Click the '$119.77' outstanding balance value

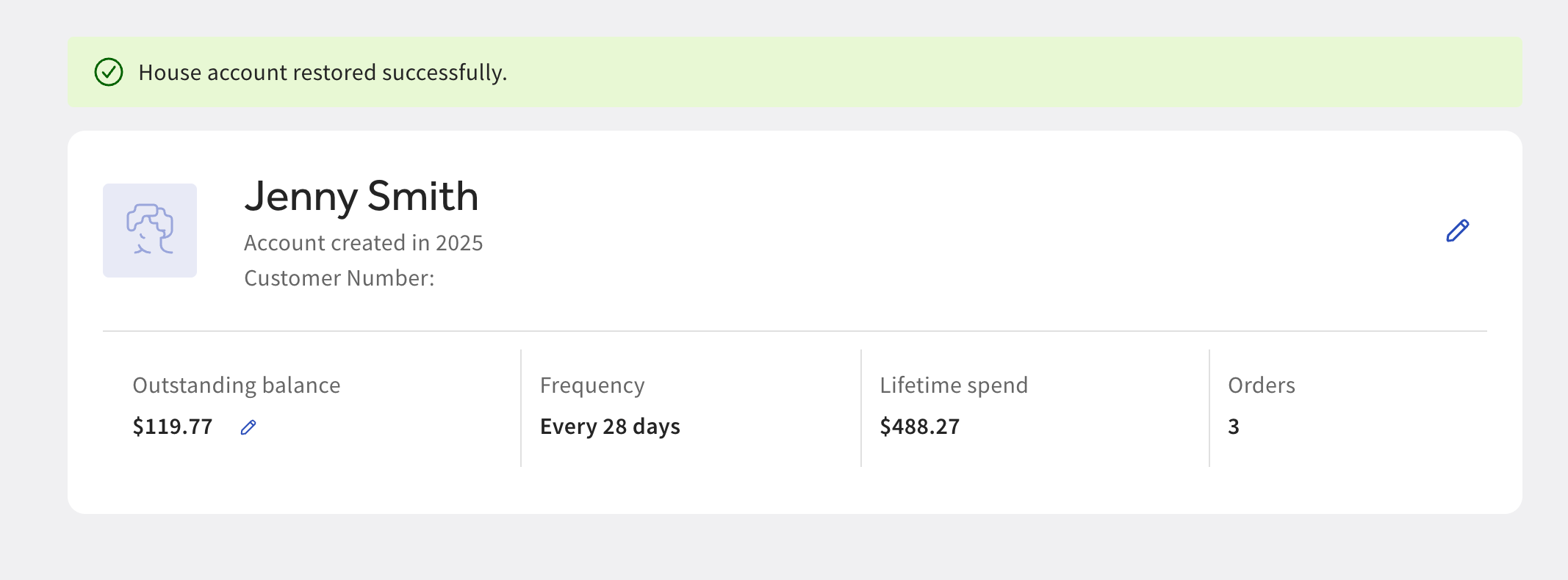(x=173, y=427)
